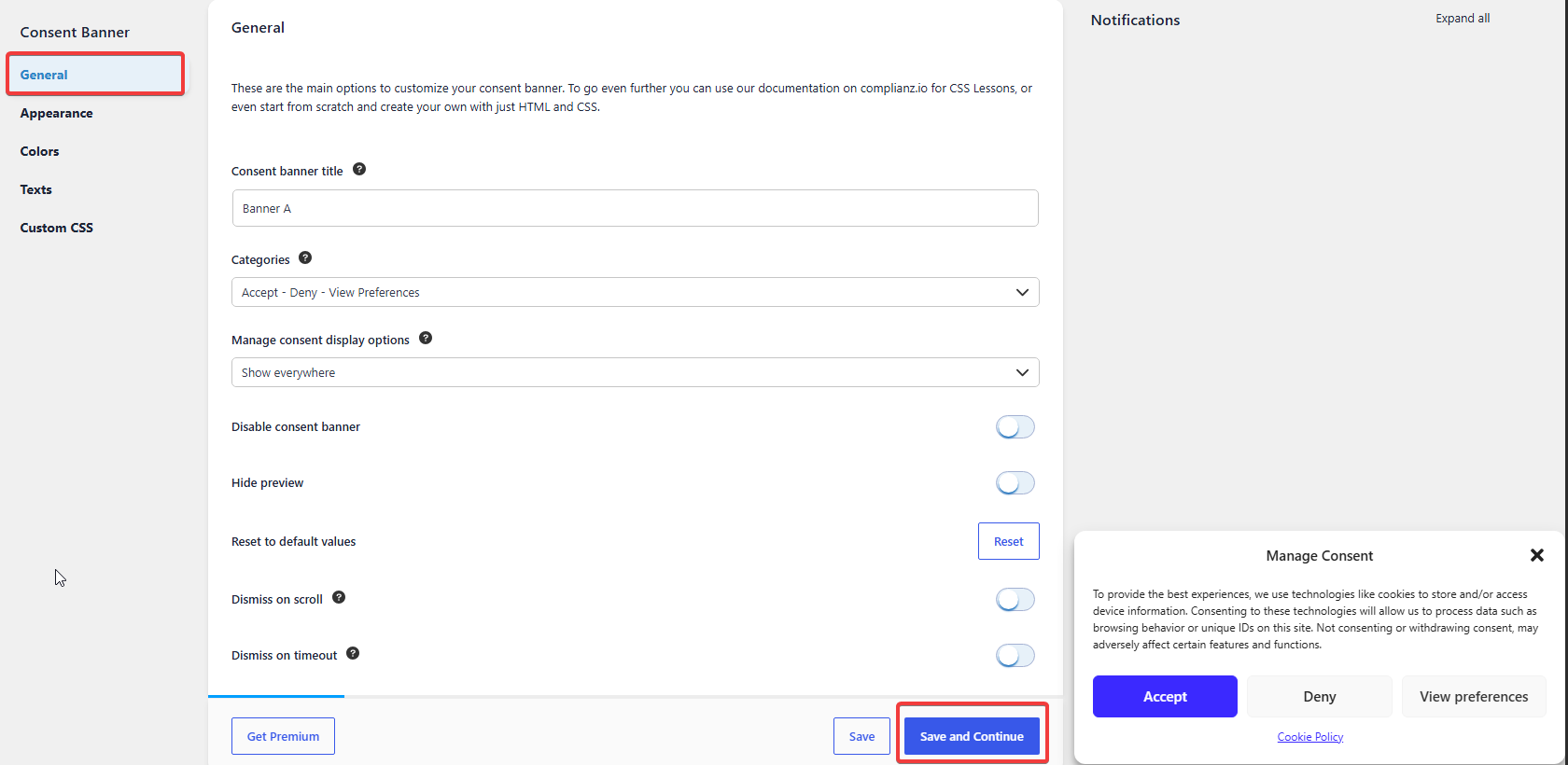Switch to the Texts section
Screen dimensions: 1568x765
tap(36, 189)
